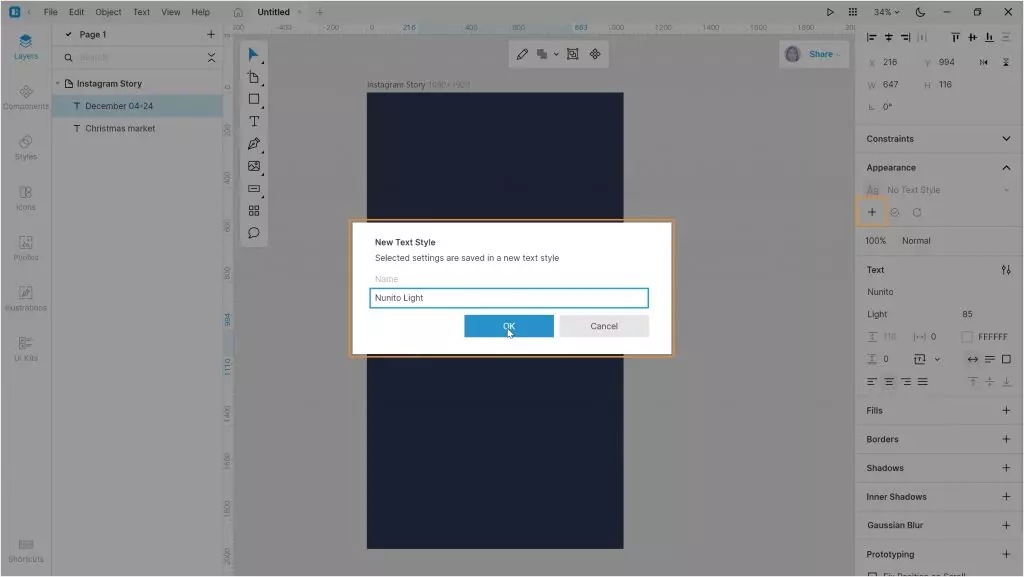Image resolution: width=1024 pixels, height=577 pixels.
Task: Toggle dark mode moon icon
Action: (921, 12)
